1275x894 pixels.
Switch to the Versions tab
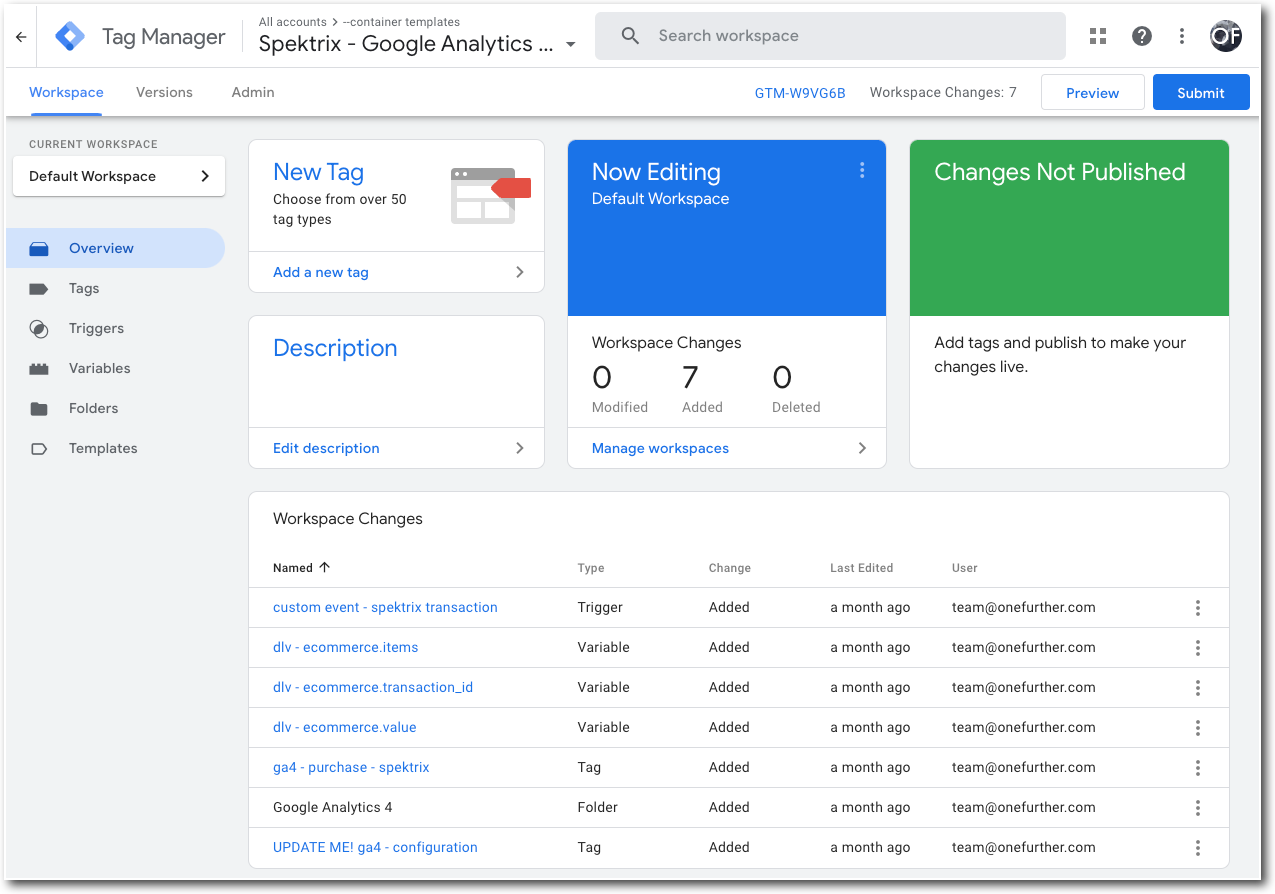(x=163, y=92)
